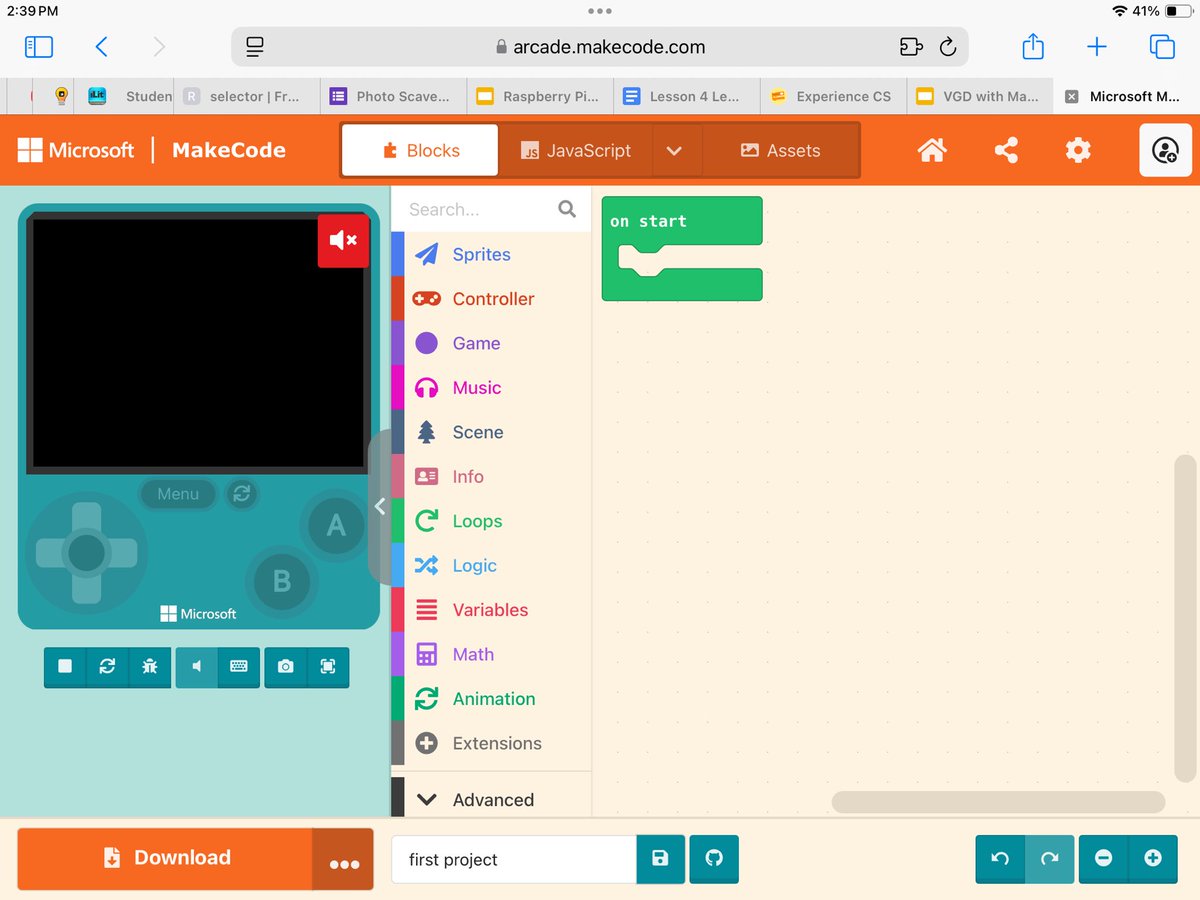Viewport: 1200px width, 900px height.
Task: Click the Microsoft logo link
Action: (x=76, y=150)
